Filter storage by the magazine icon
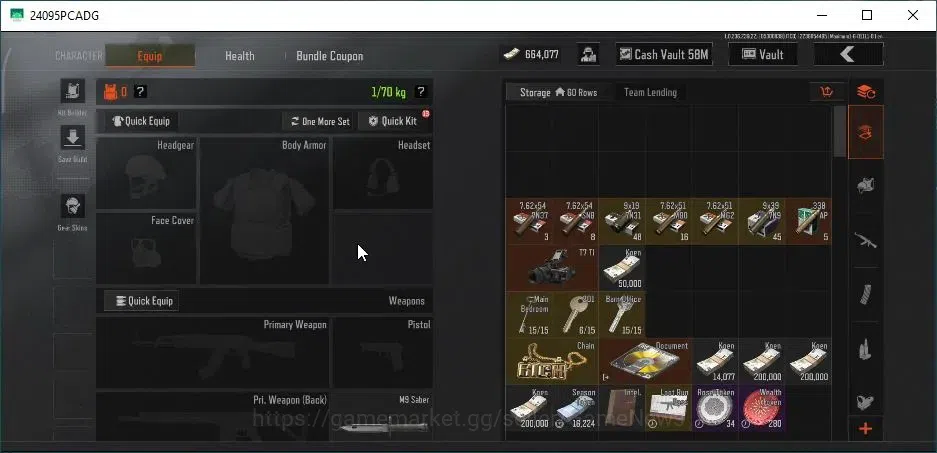Viewport: 937px width, 453px height. (x=866, y=295)
